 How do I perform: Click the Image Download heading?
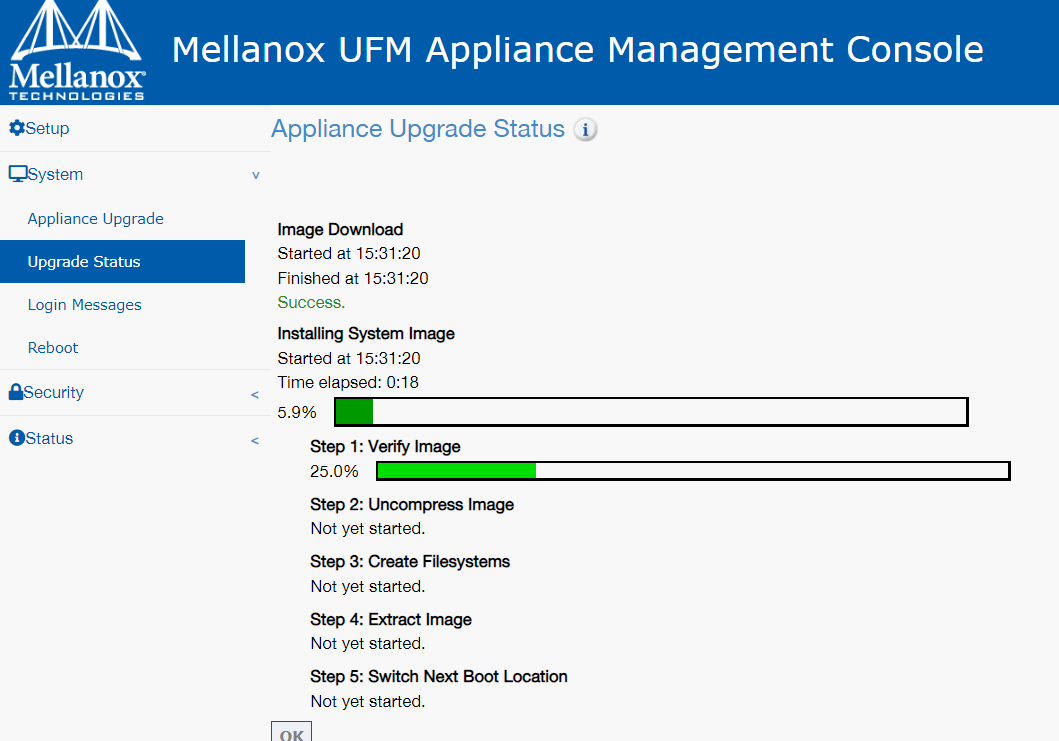coord(340,230)
